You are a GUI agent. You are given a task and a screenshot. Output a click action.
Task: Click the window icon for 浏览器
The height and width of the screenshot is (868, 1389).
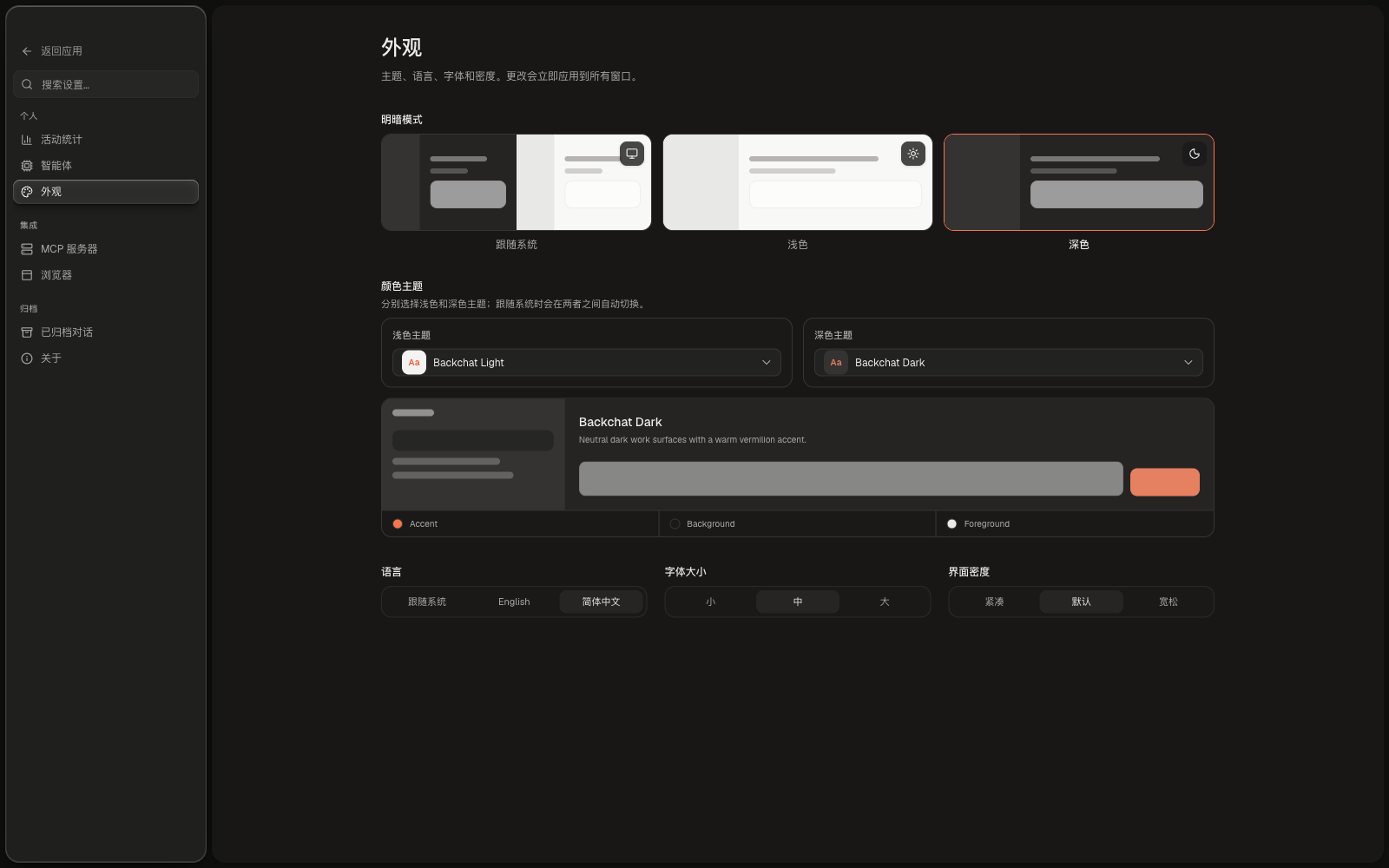(x=27, y=275)
